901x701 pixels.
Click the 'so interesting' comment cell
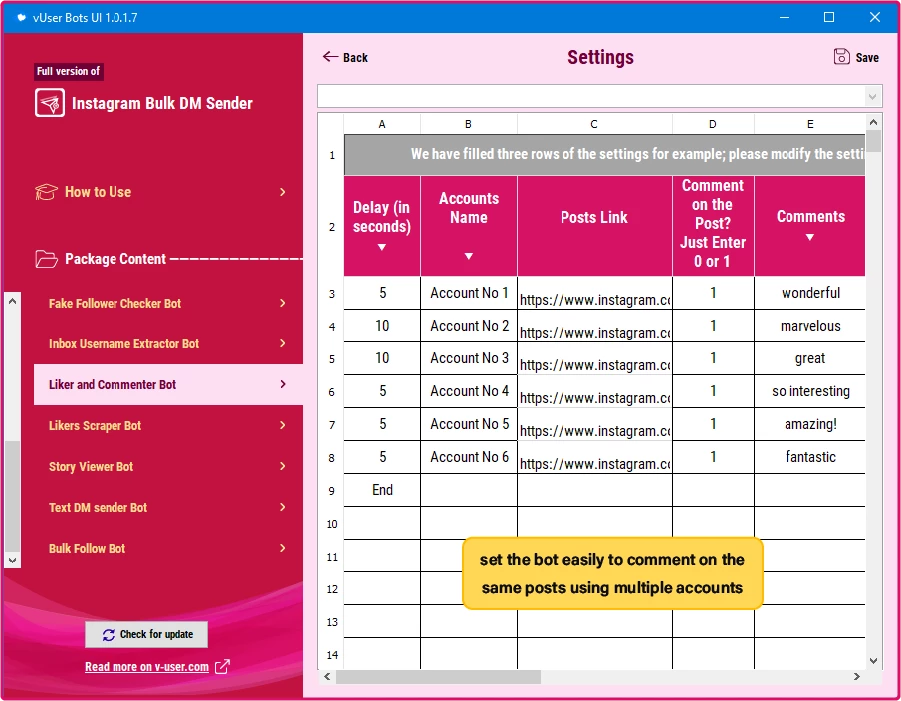pyautogui.click(x=810, y=391)
